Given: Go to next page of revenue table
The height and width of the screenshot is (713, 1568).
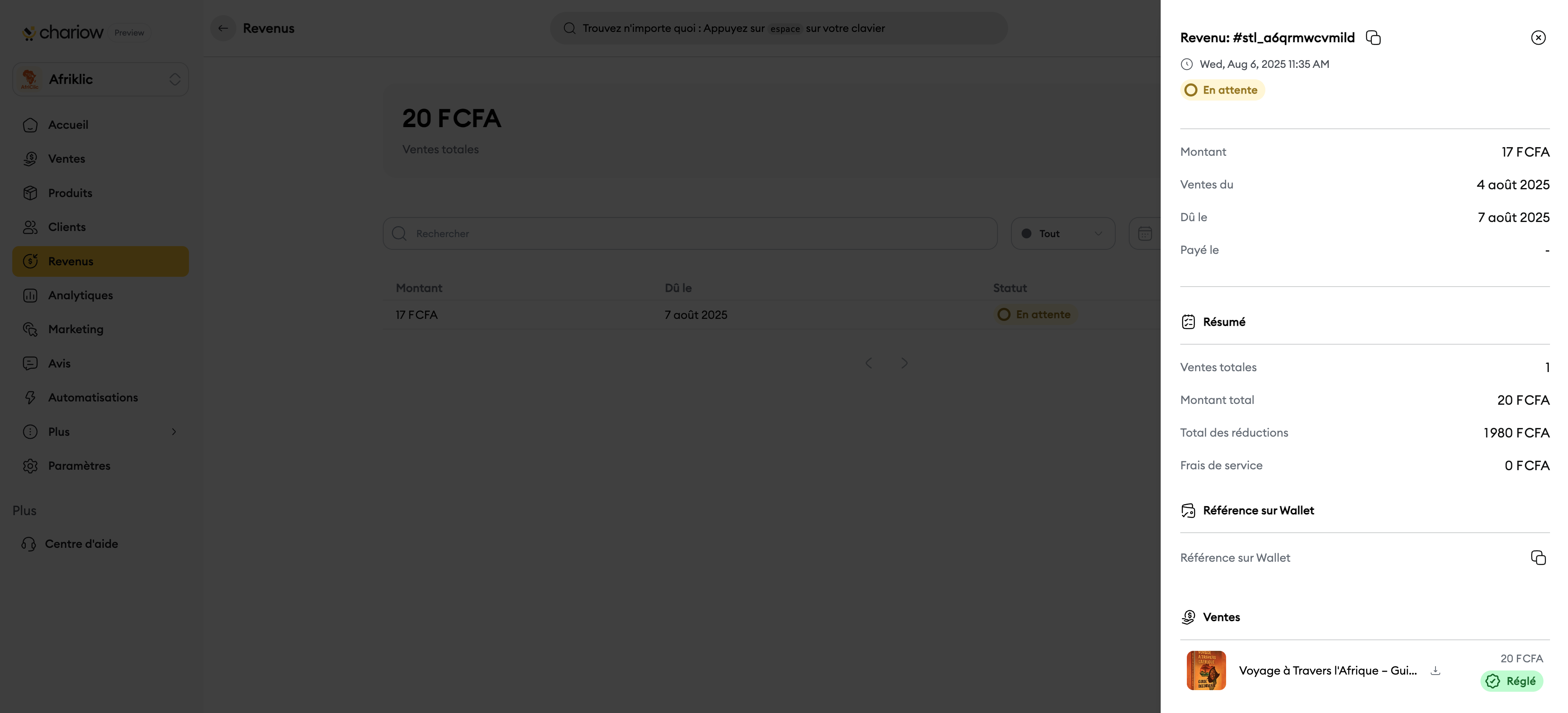Looking at the screenshot, I should [x=905, y=363].
